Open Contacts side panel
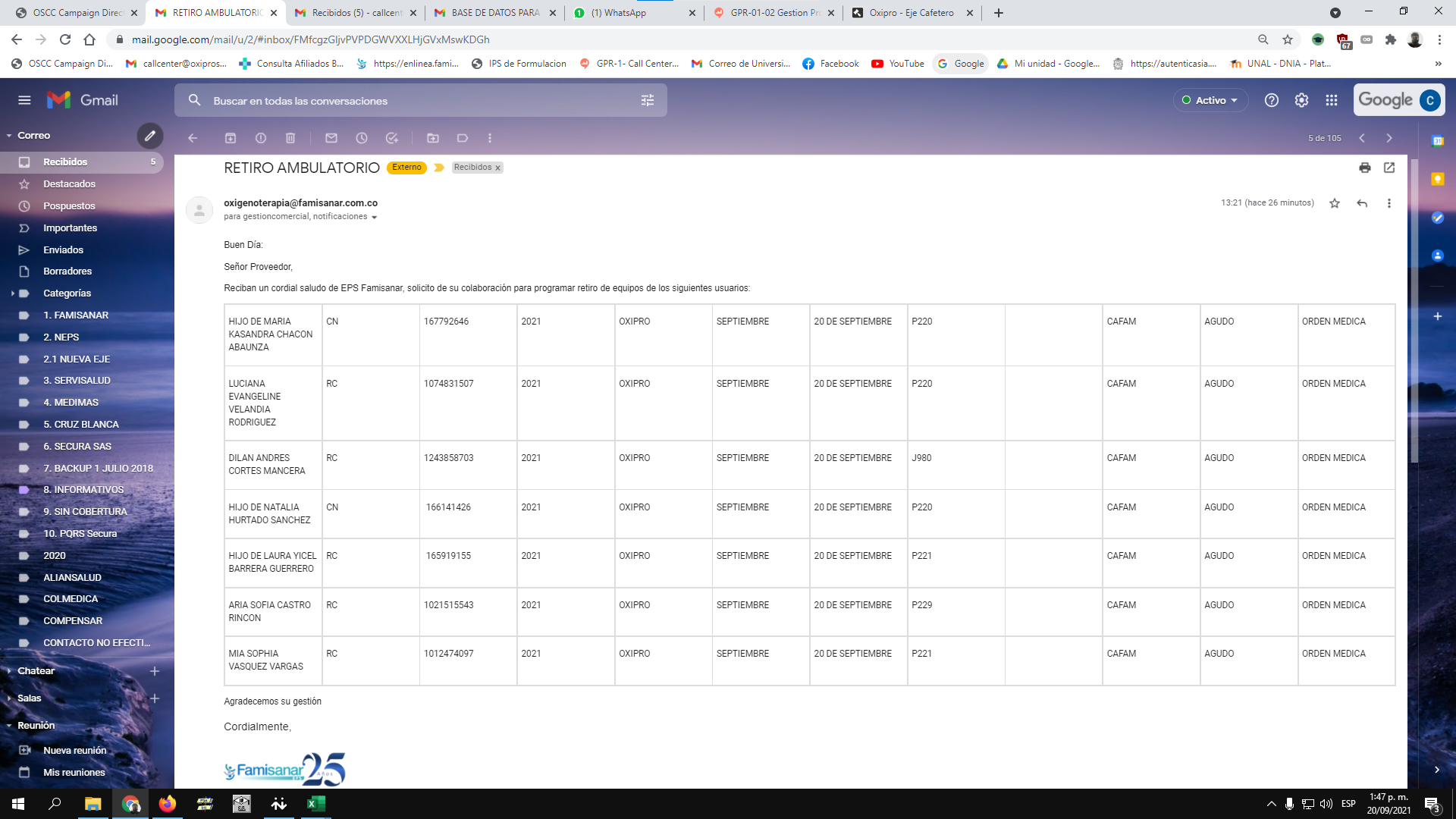 [1438, 256]
